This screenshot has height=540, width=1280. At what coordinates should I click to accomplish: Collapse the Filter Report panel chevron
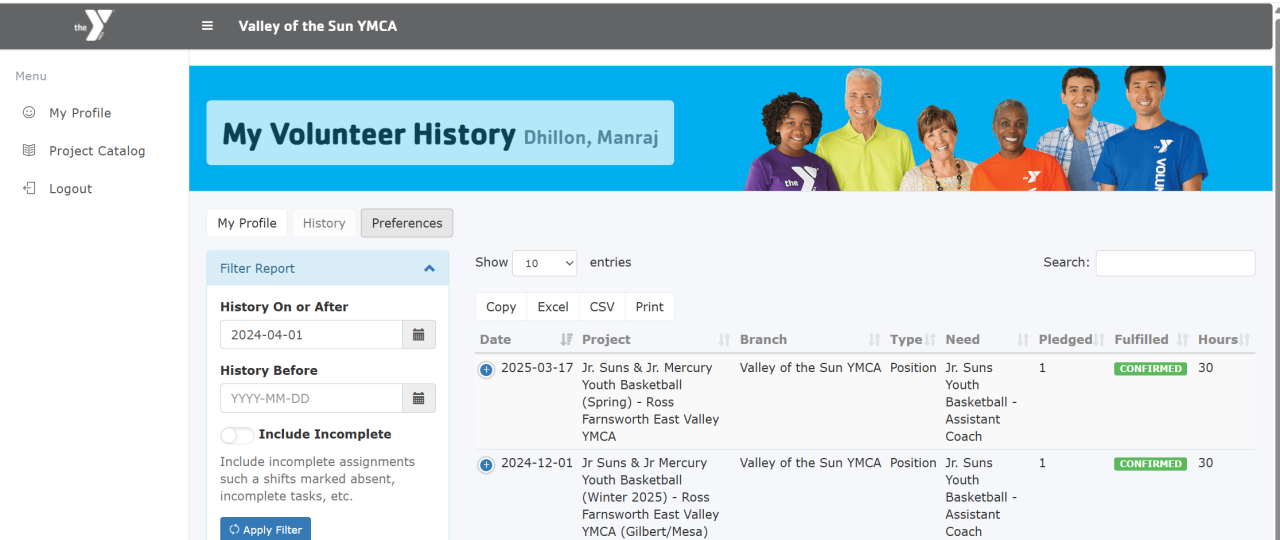(x=429, y=269)
